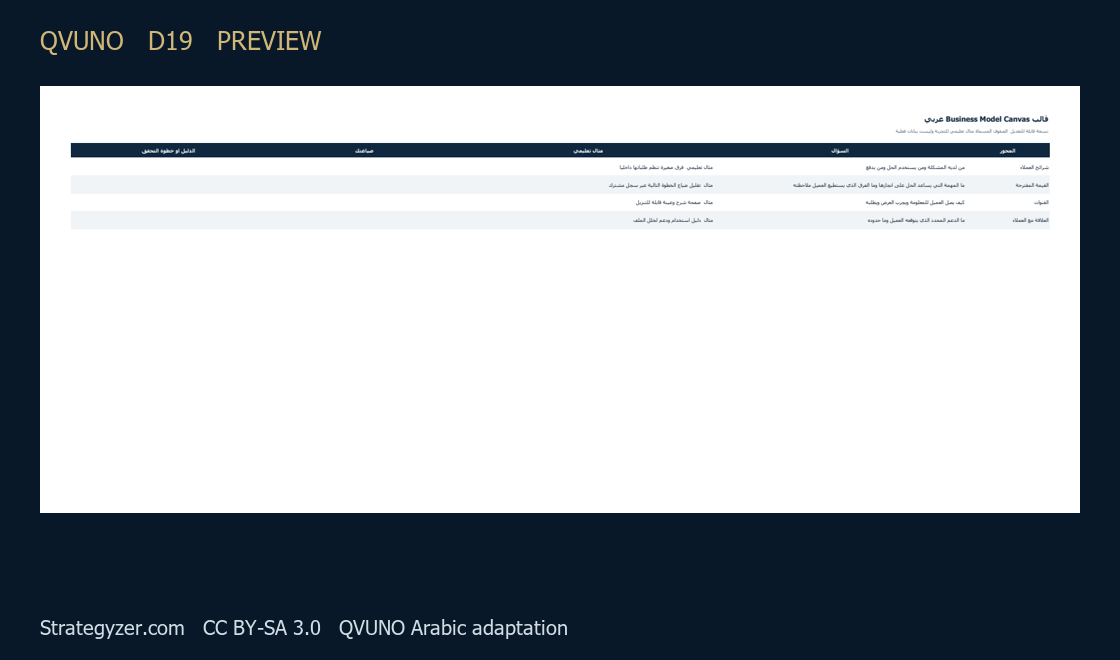The height and width of the screenshot is (660, 1120).
Task: Open the document preview page thumbnail
Action: click(x=560, y=299)
